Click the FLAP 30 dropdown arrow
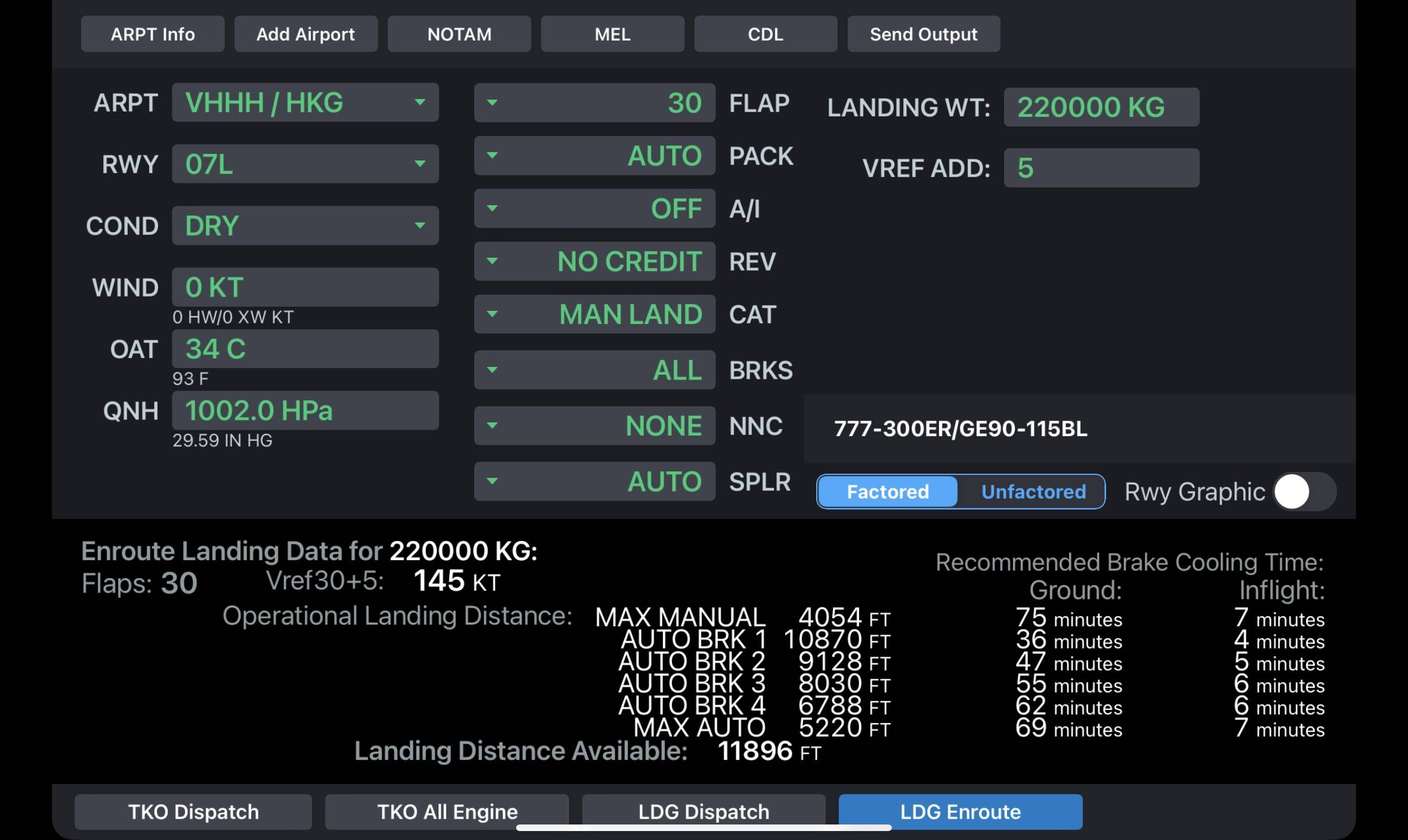Viewport: 1408px width, 840px height. [x=492, y=103]
